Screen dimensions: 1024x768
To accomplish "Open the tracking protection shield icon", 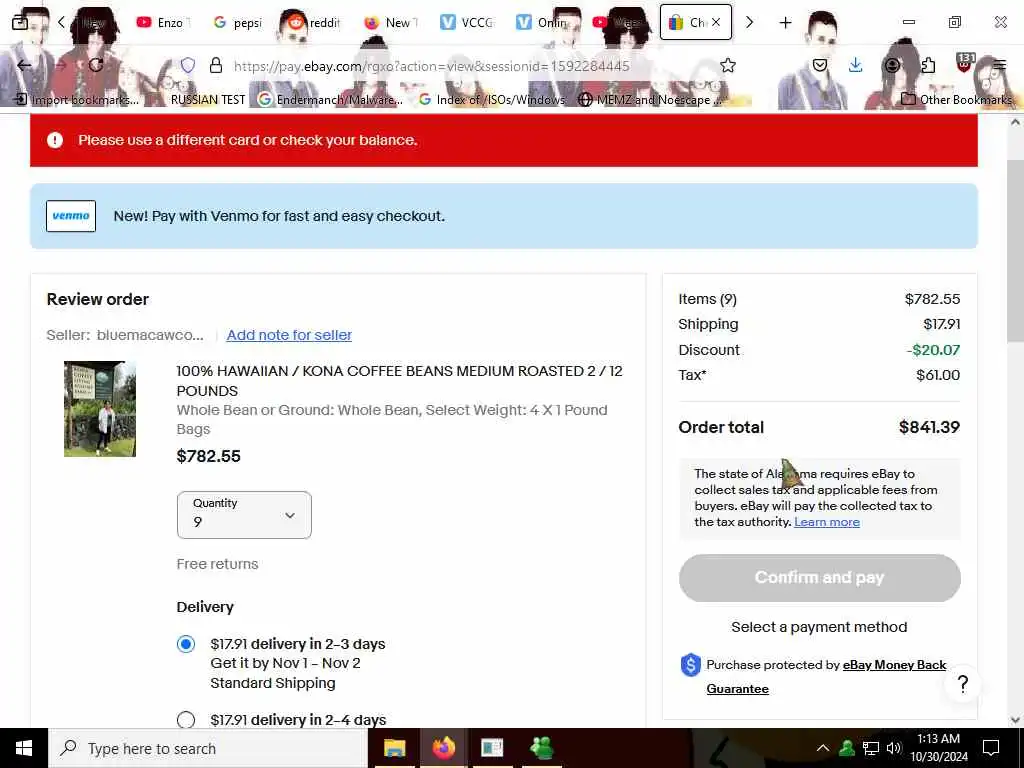I will 188,65.
